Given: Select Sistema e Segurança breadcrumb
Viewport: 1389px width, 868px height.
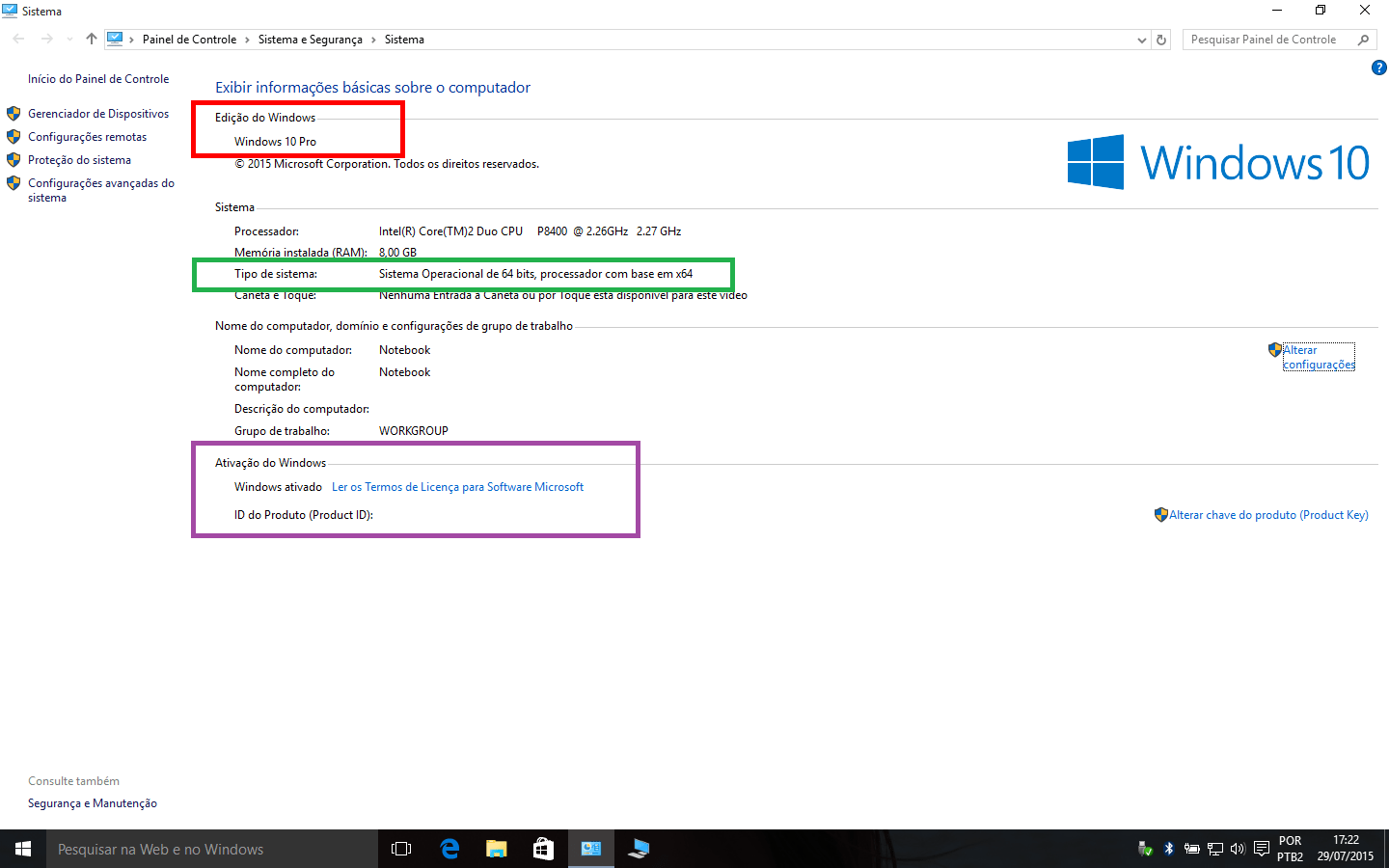Looking at the screenshot, I should point(311,40).
